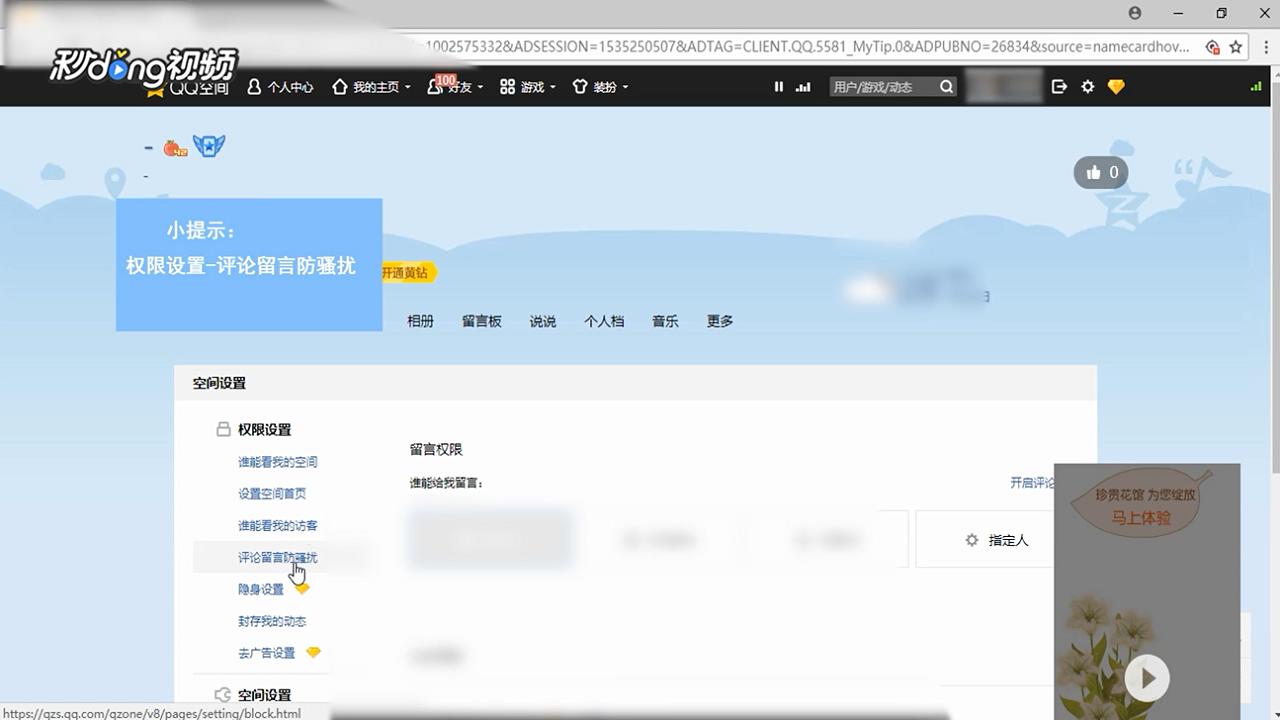Expand the 我的主页 dropdown menu
The width and height of the screenshot is (1280, 720).
pyautogui.click(x=372, y=87)
